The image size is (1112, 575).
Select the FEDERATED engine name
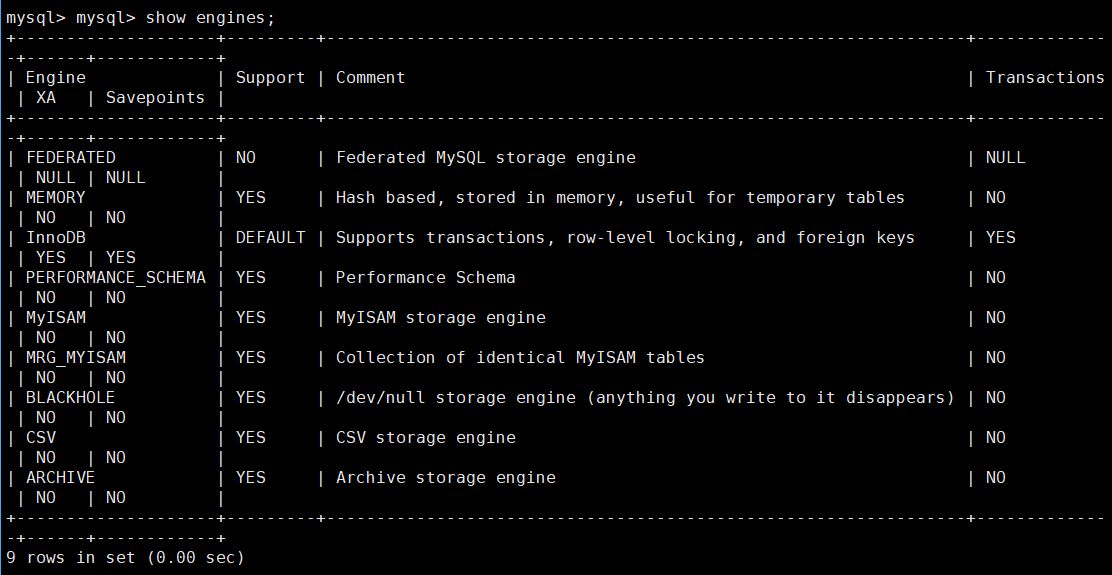point(70,157)
